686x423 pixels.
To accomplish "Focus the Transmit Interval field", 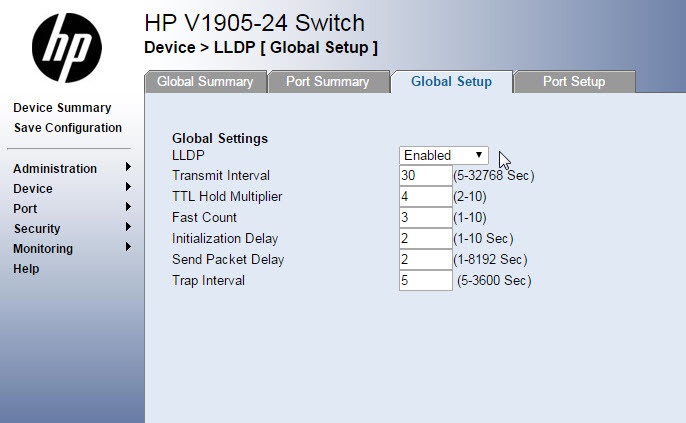I will (x=426, y=175).
